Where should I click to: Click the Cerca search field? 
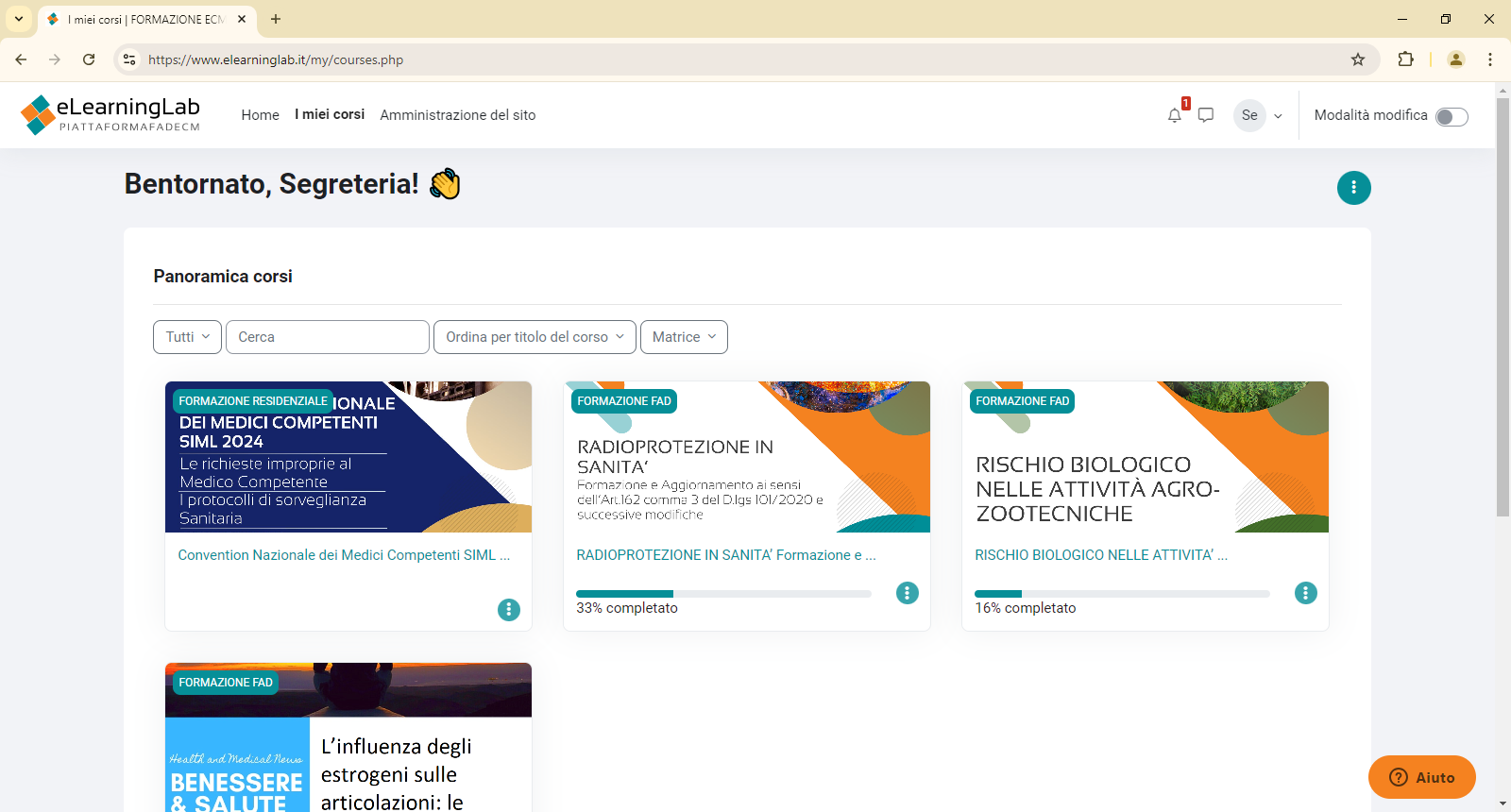(x=328, y=337)
